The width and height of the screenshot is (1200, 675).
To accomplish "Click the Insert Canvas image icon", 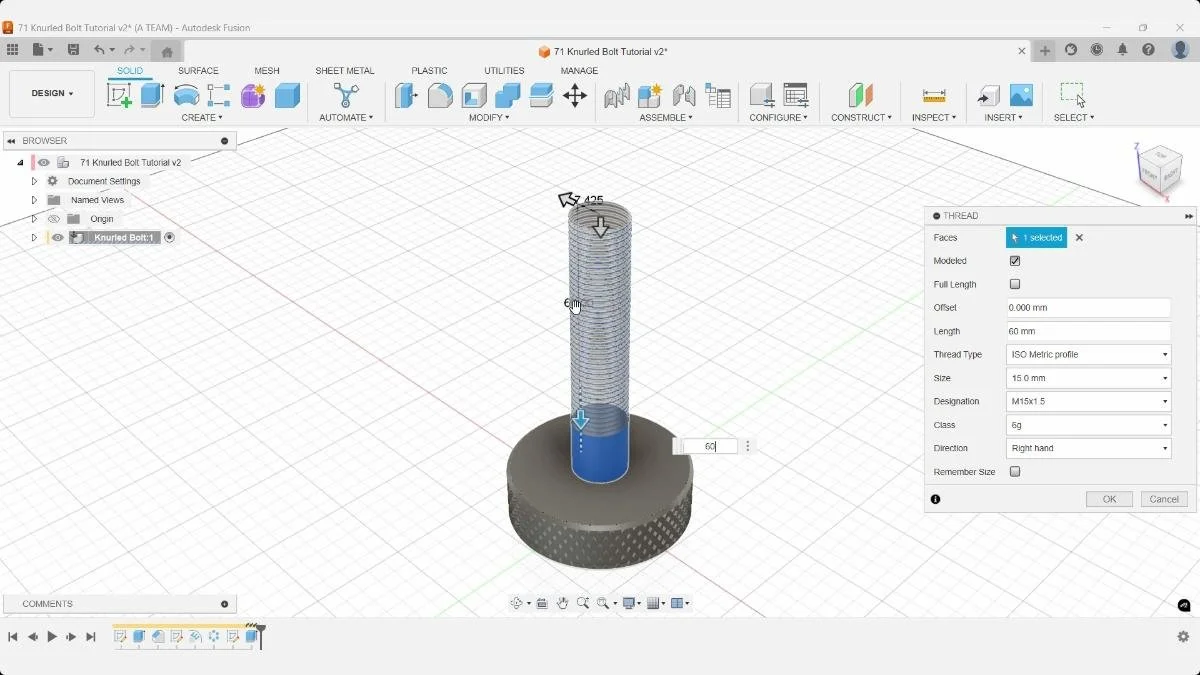I will (1021, 95).
